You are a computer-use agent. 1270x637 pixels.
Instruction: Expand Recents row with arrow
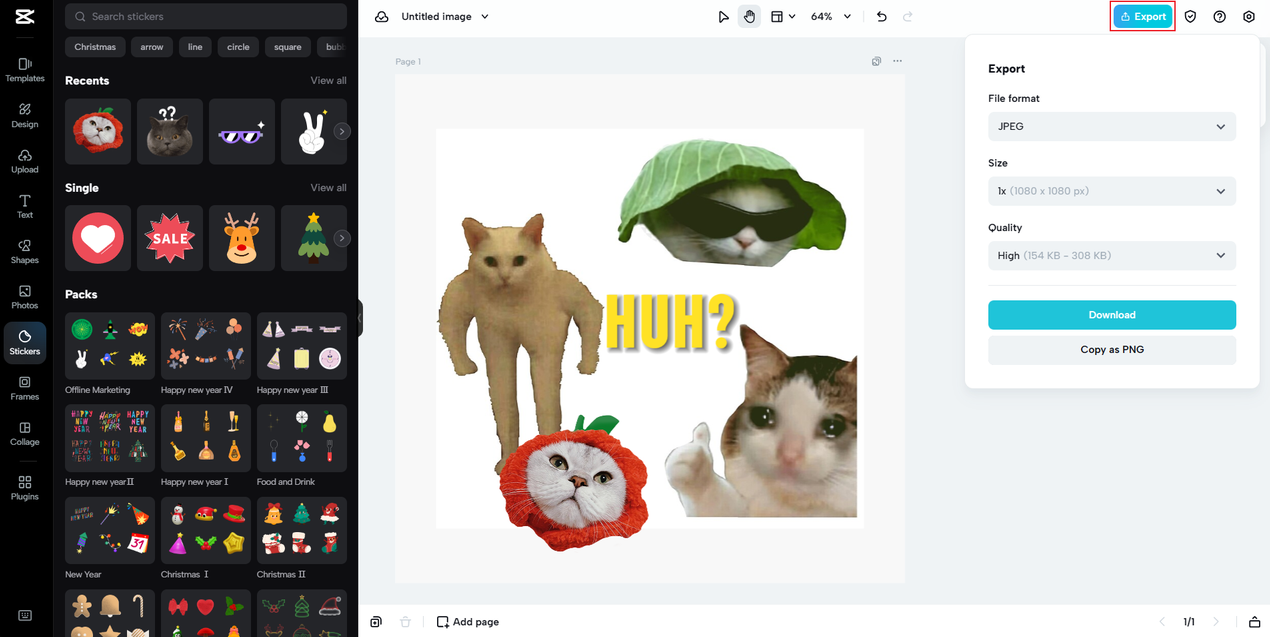342,131
